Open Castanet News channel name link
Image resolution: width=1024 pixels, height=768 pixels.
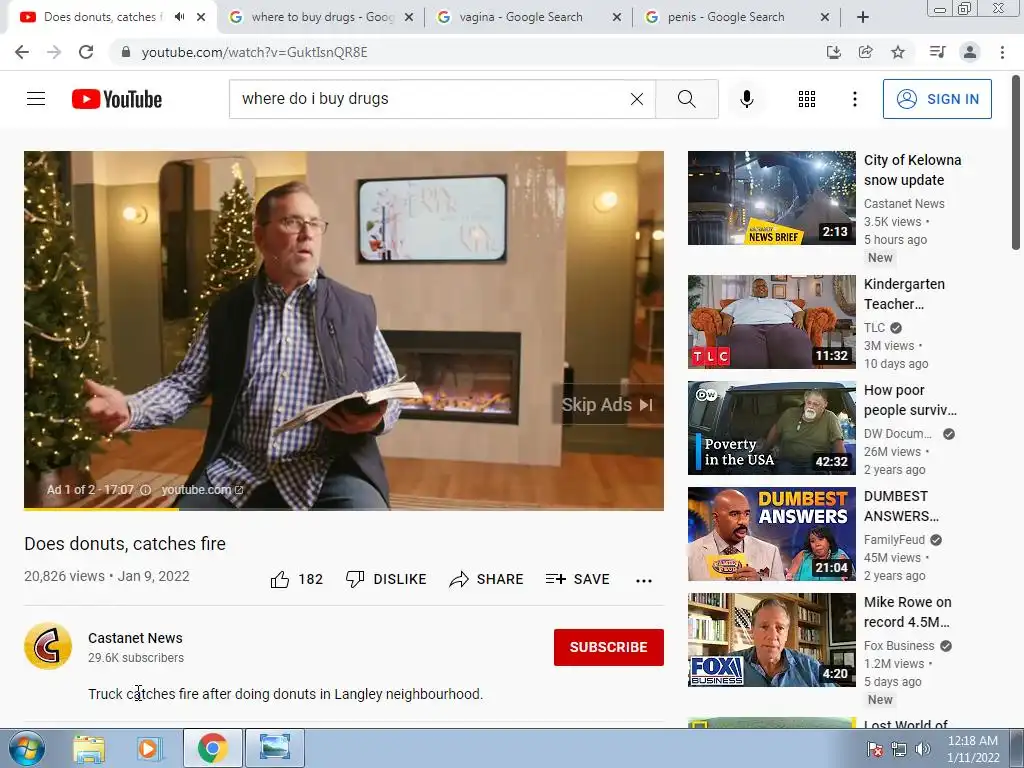(135, 638)
